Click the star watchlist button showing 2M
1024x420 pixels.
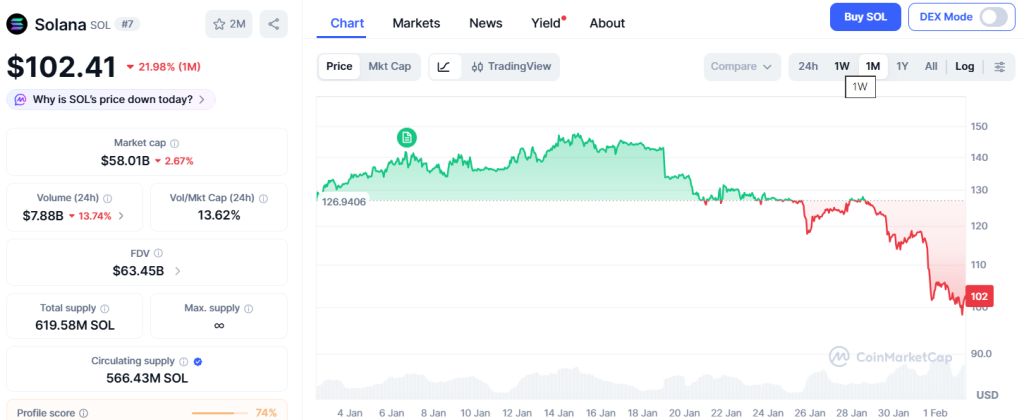pos(229,24)
